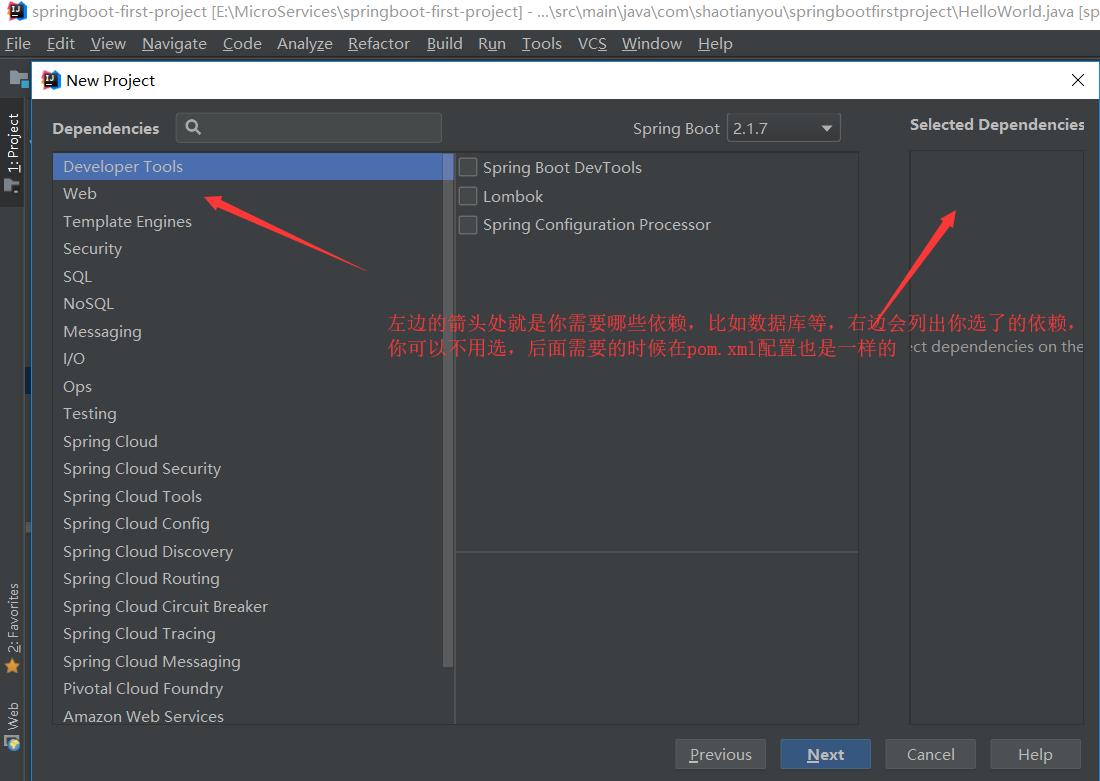Open the Edit menu
The image size is (1100, 781).
61,44
